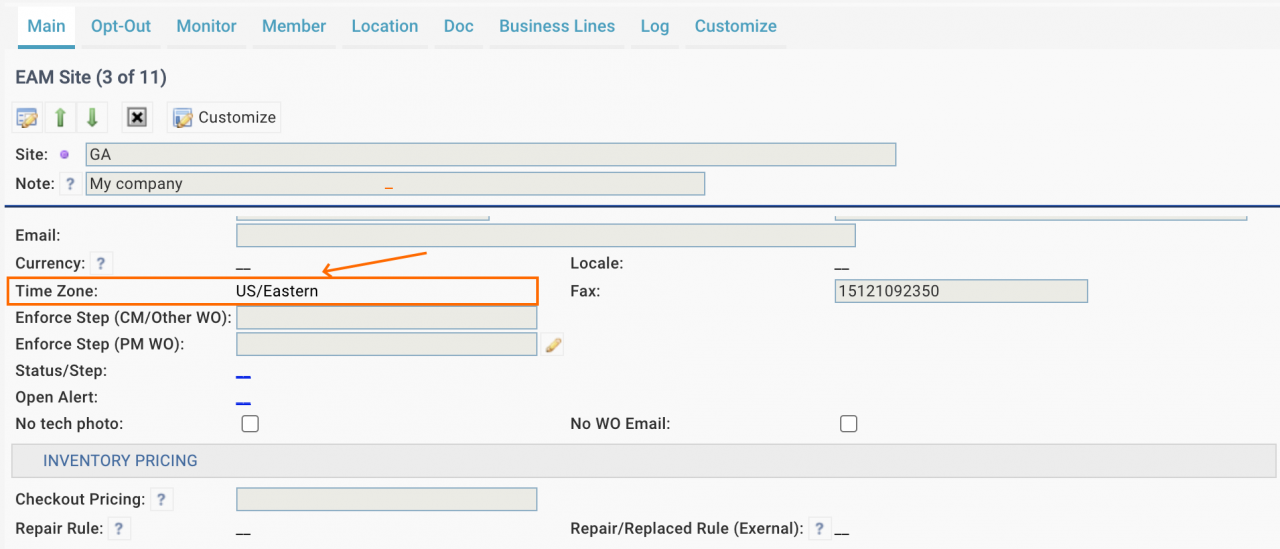1280x549 pixels.
Task: Select the Location tab
Action: pyautogui.click(x=385, y=26)
